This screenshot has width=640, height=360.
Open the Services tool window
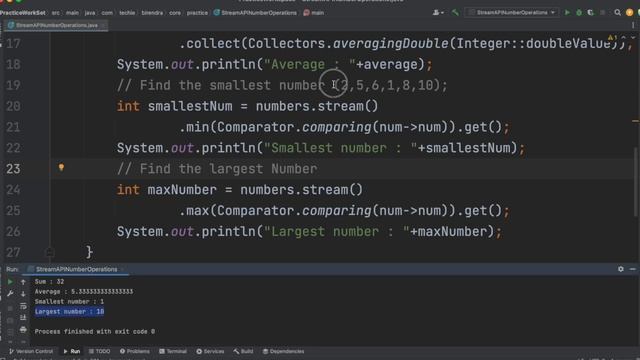click(210, 351)
